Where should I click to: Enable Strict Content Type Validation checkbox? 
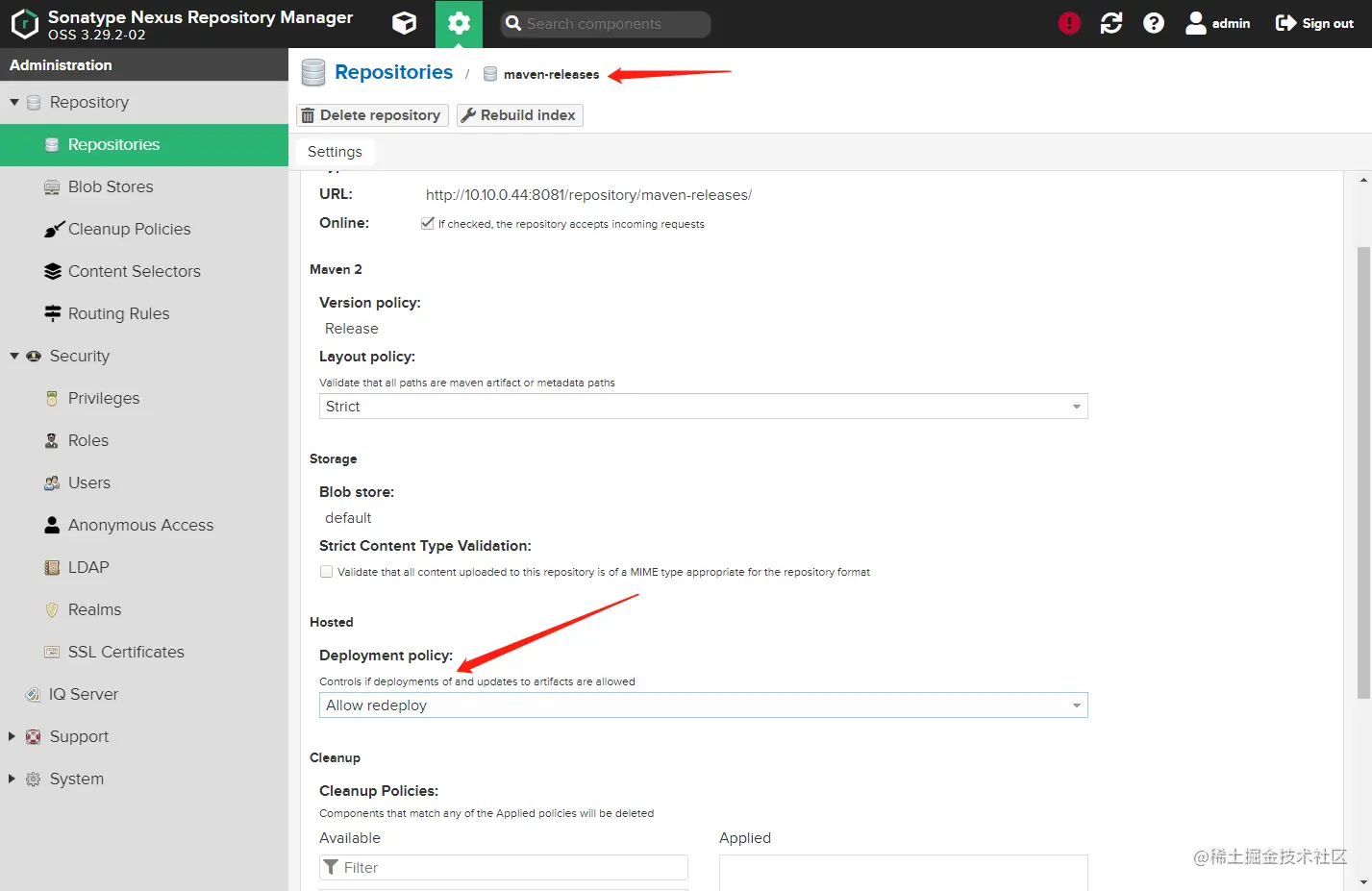point(327,571)
